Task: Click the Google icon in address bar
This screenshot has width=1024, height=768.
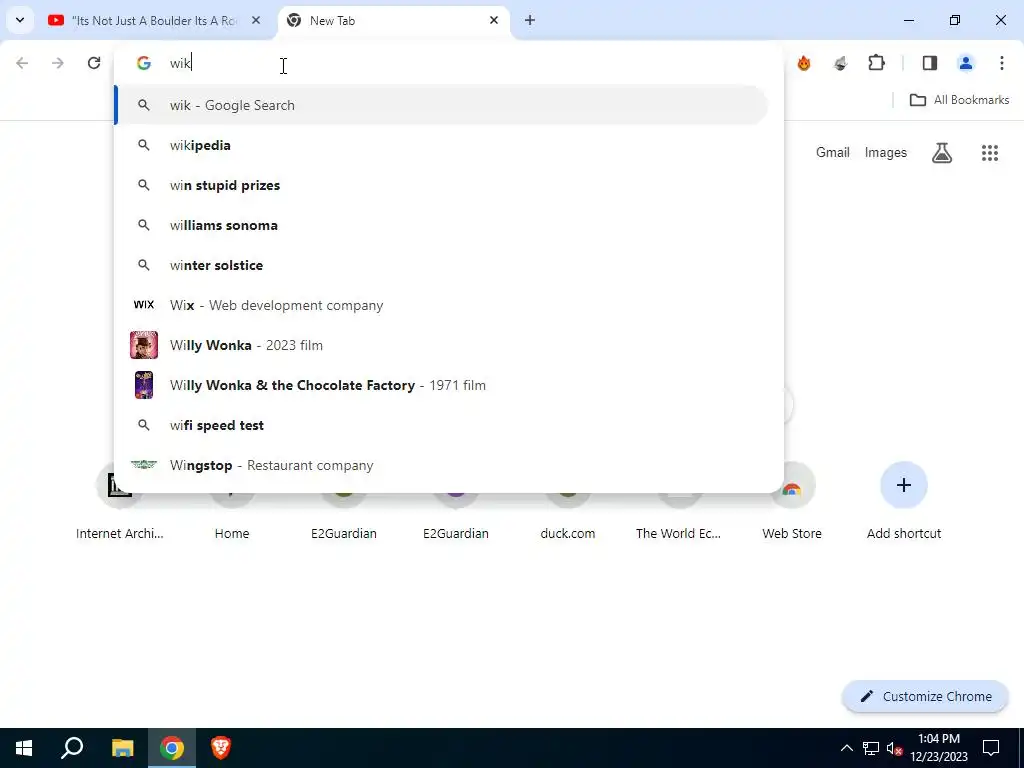Action: pos(144,63)
